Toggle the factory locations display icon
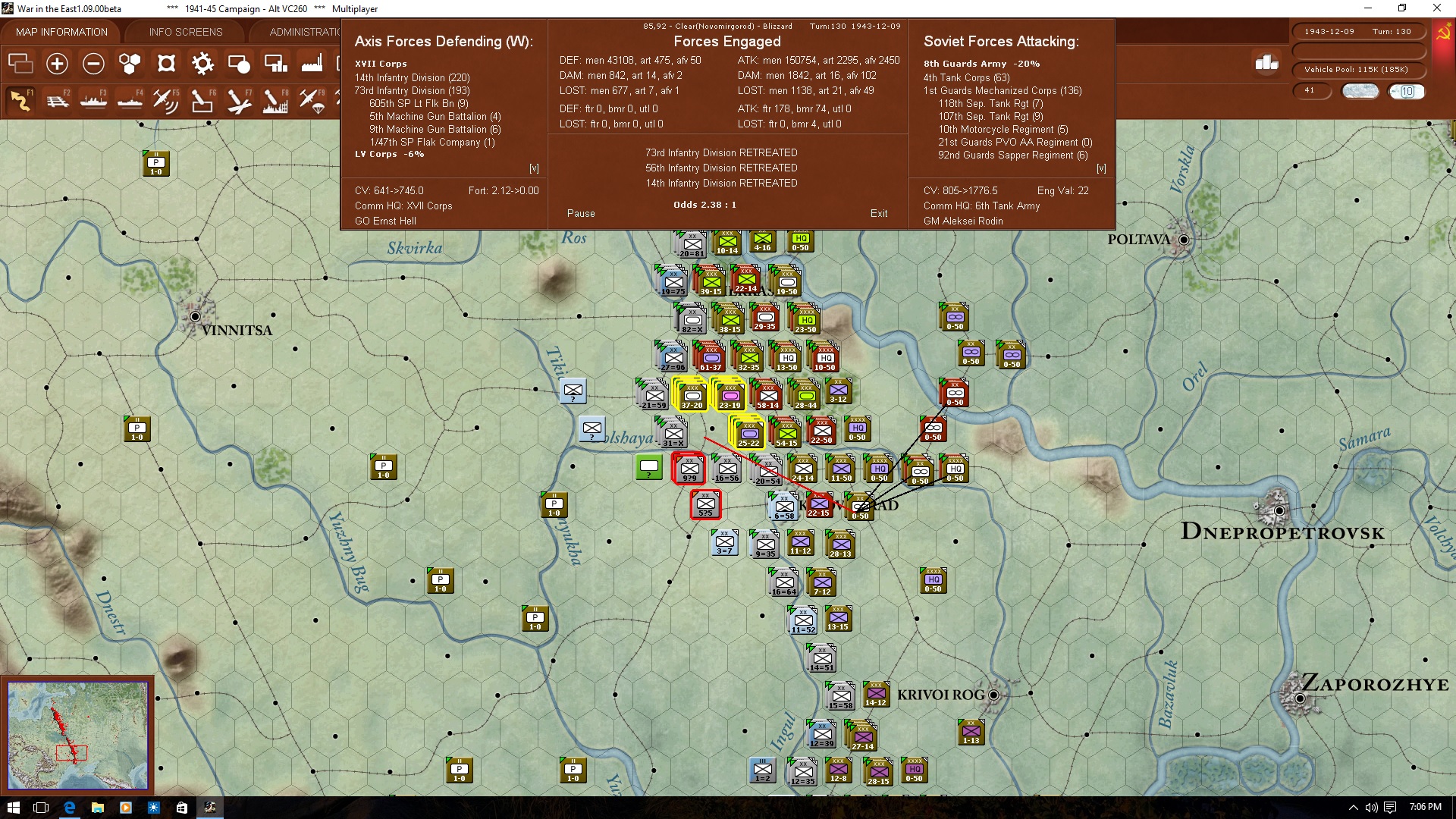 click(x=312, y=64)
